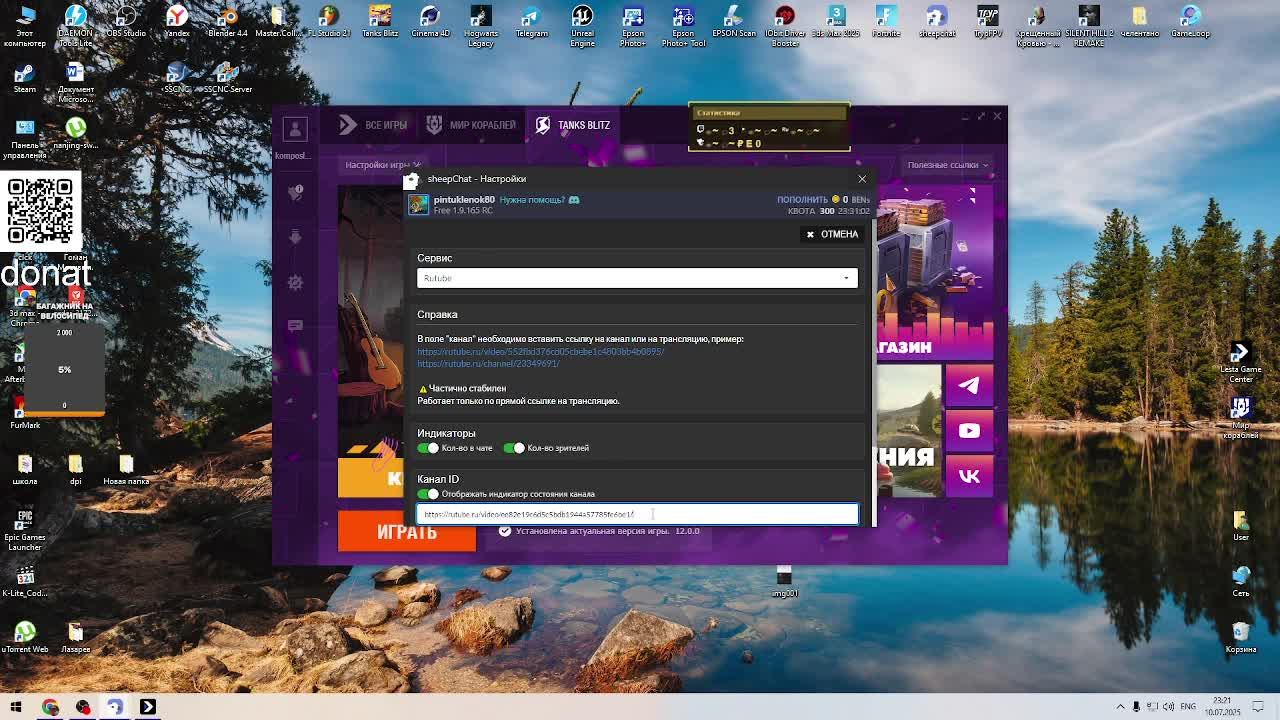Image resolution: width=1280 pixels, height=720 pixels.
Task: Open the 3ds Max 2025 desktop shortcut
Action: click(x=836, y=22)
